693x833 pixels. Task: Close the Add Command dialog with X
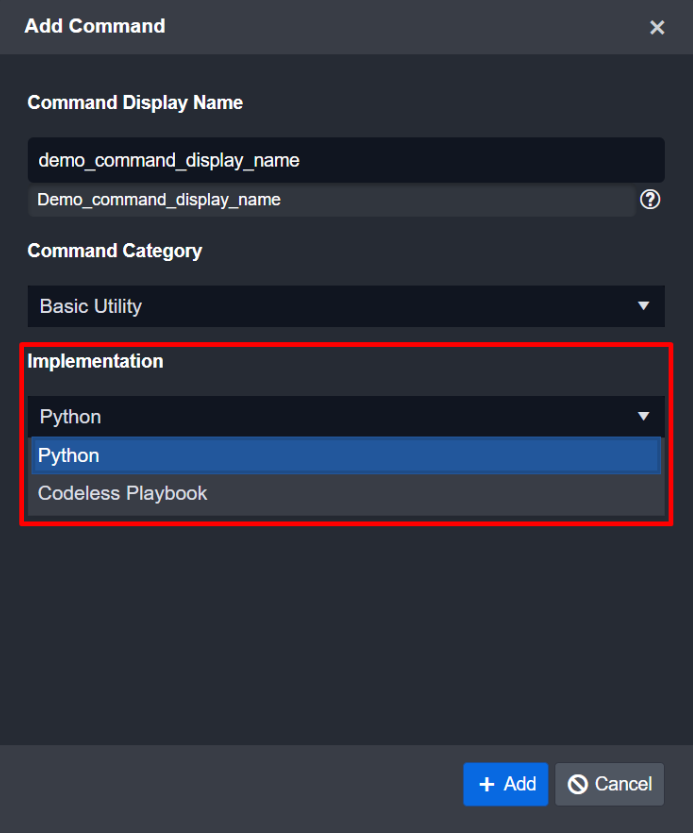(657, 28)
